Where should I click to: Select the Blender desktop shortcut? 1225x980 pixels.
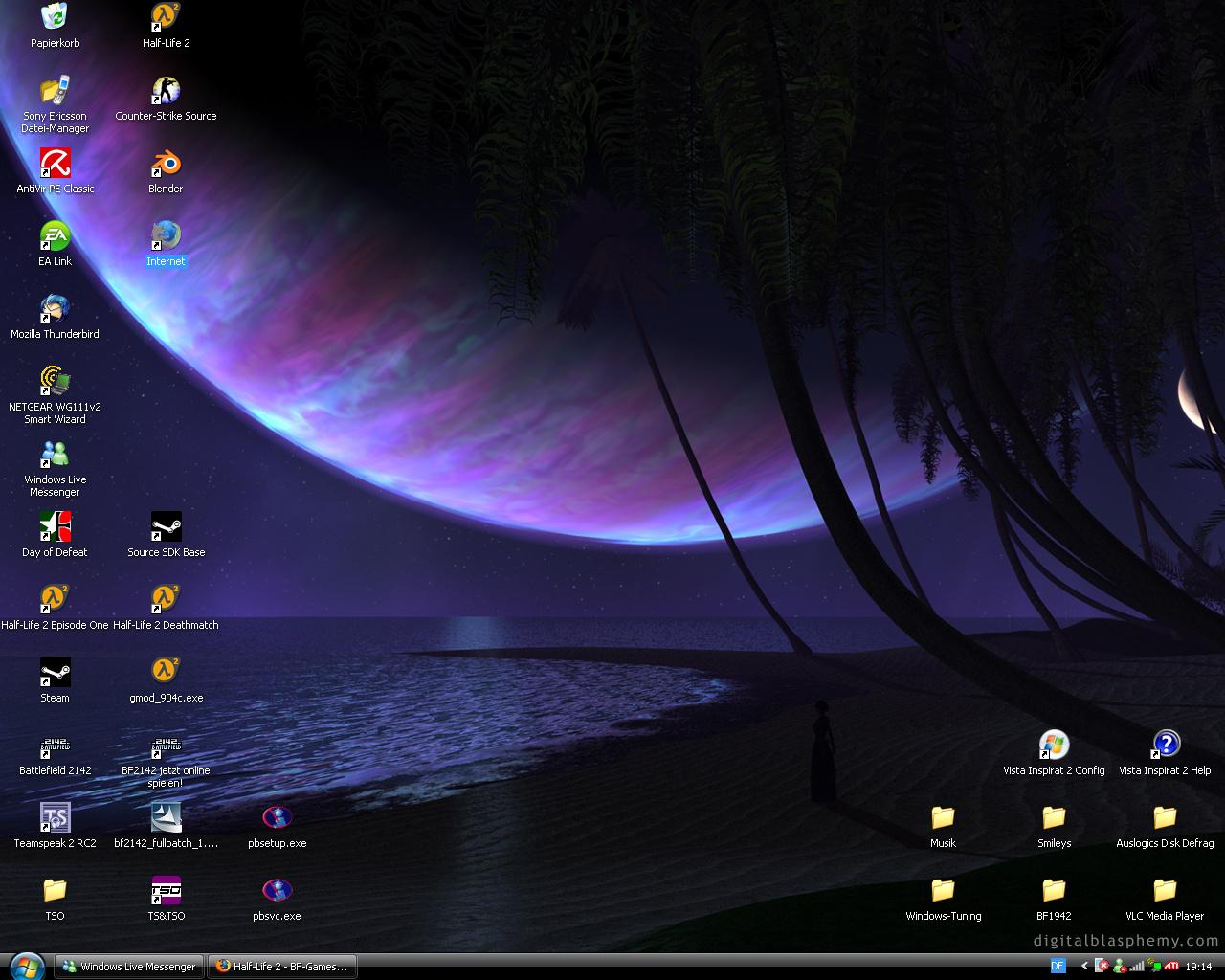pos(166,165)
